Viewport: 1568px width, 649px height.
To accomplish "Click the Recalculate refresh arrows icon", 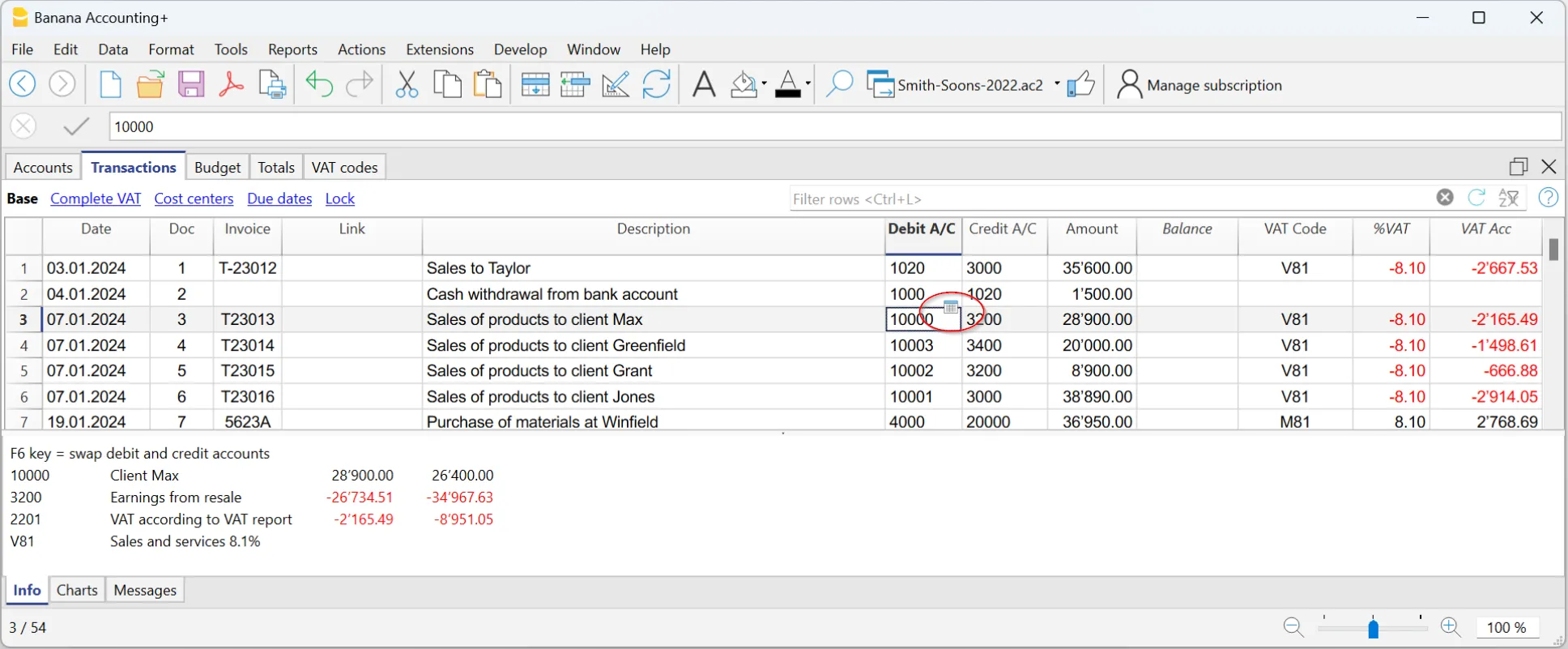I will click(x=656, y=84).
